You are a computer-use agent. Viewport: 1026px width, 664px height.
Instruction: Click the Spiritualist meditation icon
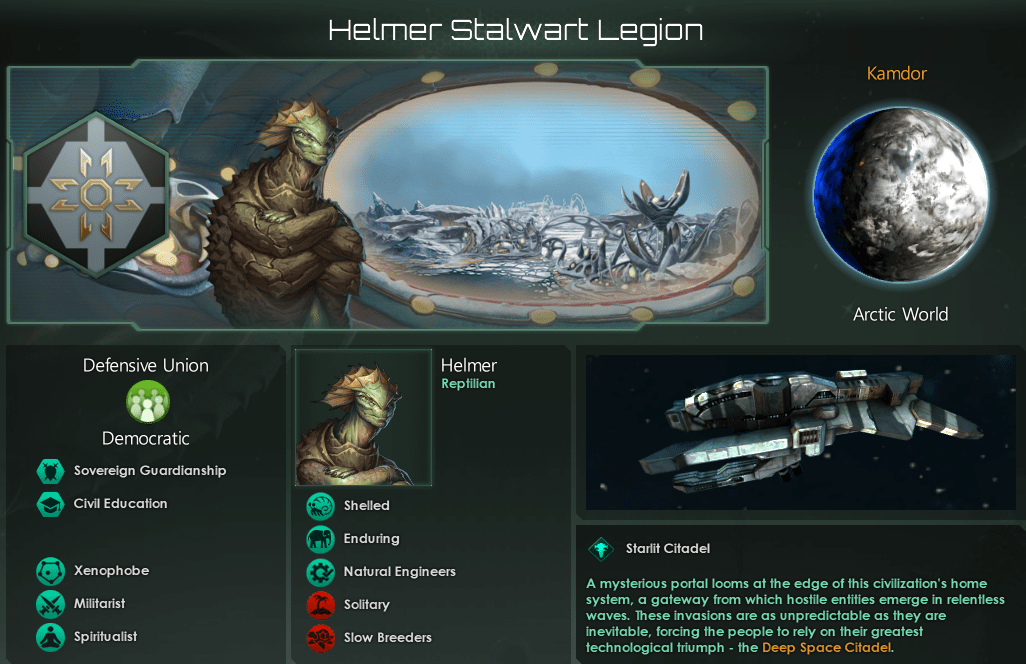pyautogui.click(x=50, y=637)
